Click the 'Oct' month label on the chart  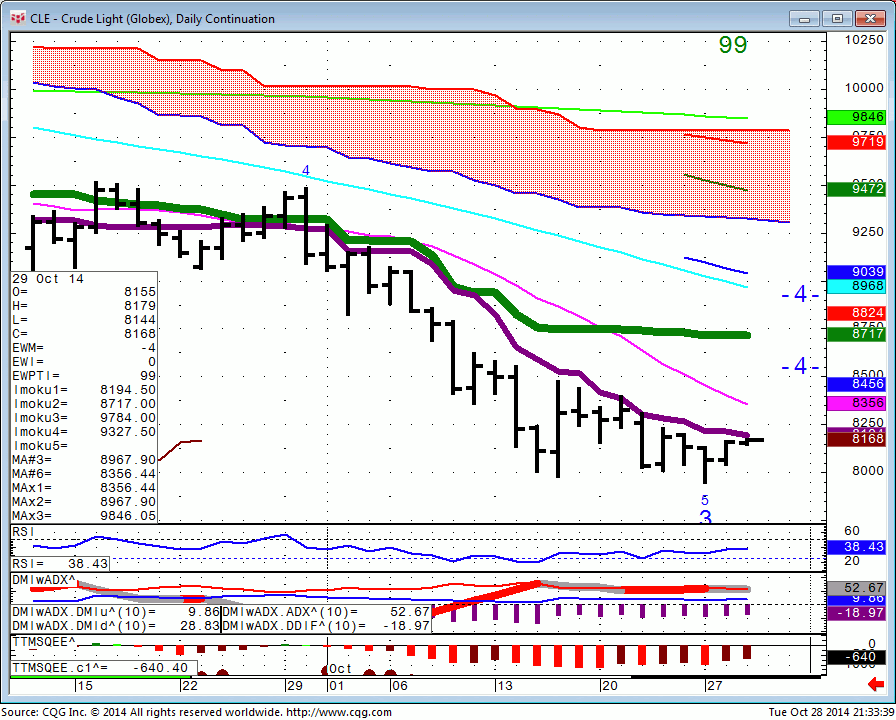pyautogui.click(x=341, y=669)
